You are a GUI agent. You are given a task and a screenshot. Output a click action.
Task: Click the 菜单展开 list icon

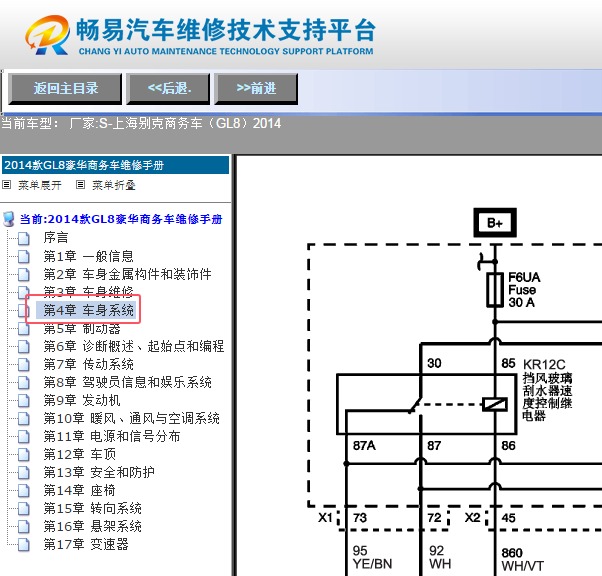point(7,185)
